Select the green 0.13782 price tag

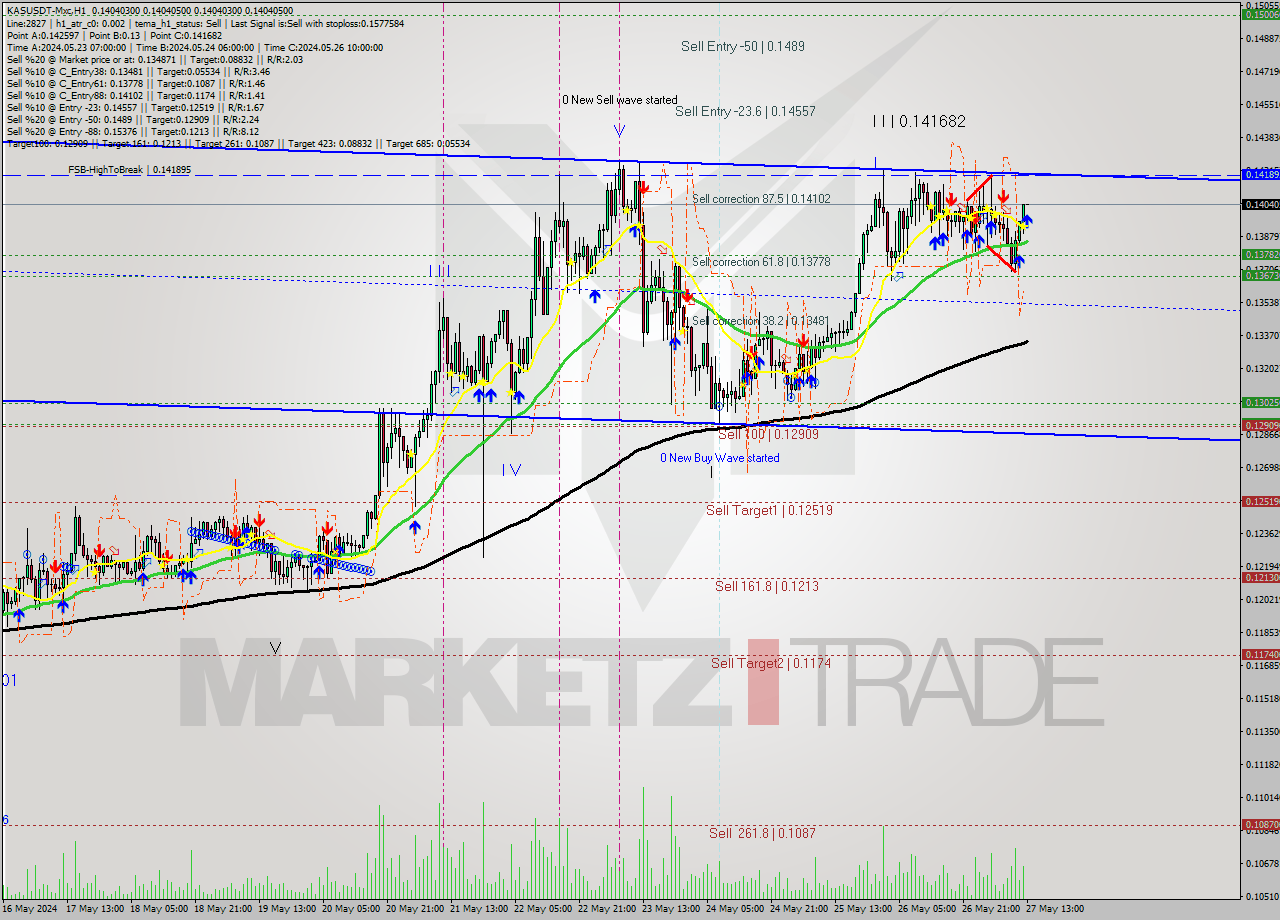(1260, 255)
